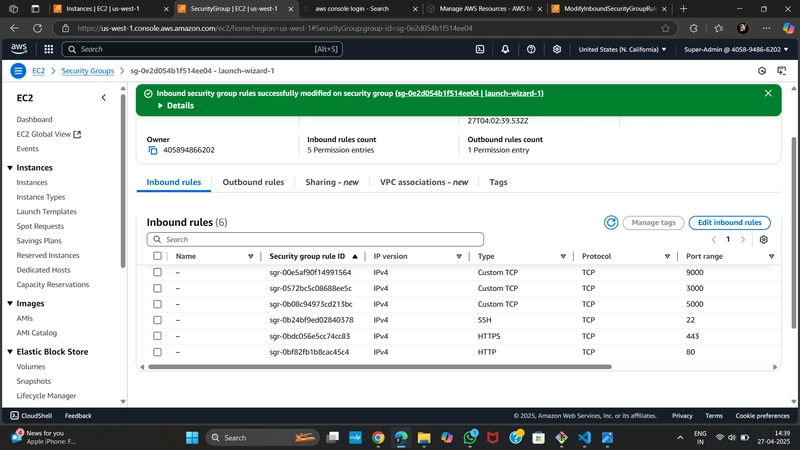
Task: Switch to VPC associations tab
Action: point(423,182)
